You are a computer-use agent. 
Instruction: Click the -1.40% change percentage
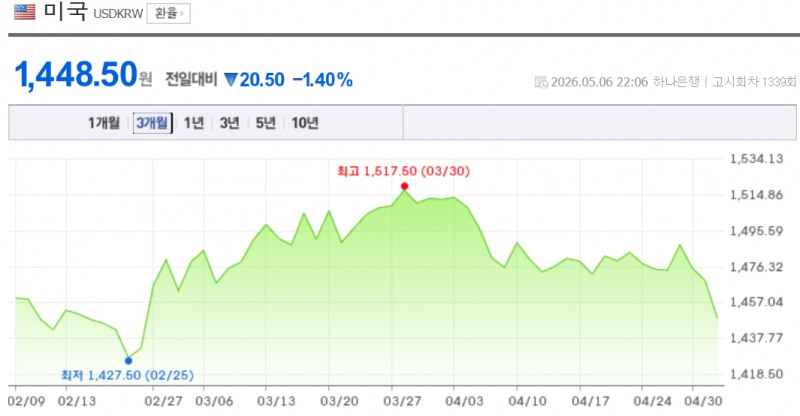pos(322,80)
